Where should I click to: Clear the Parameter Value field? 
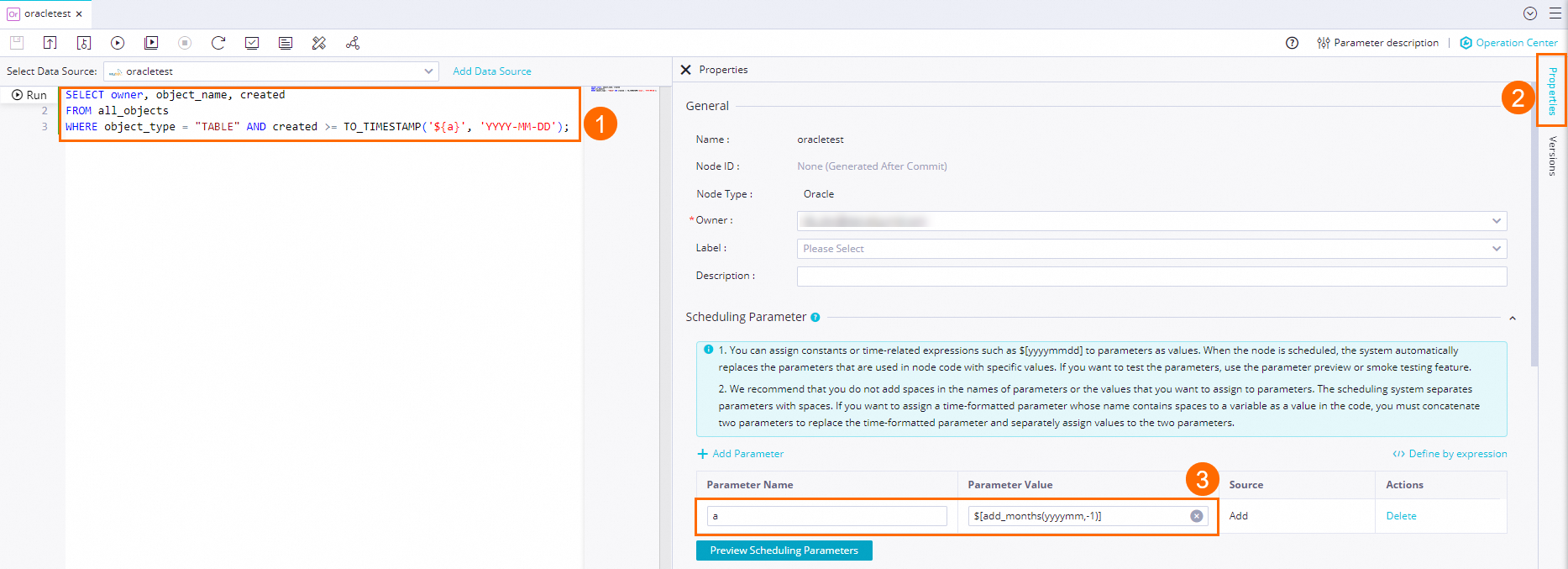(1197, 516)
